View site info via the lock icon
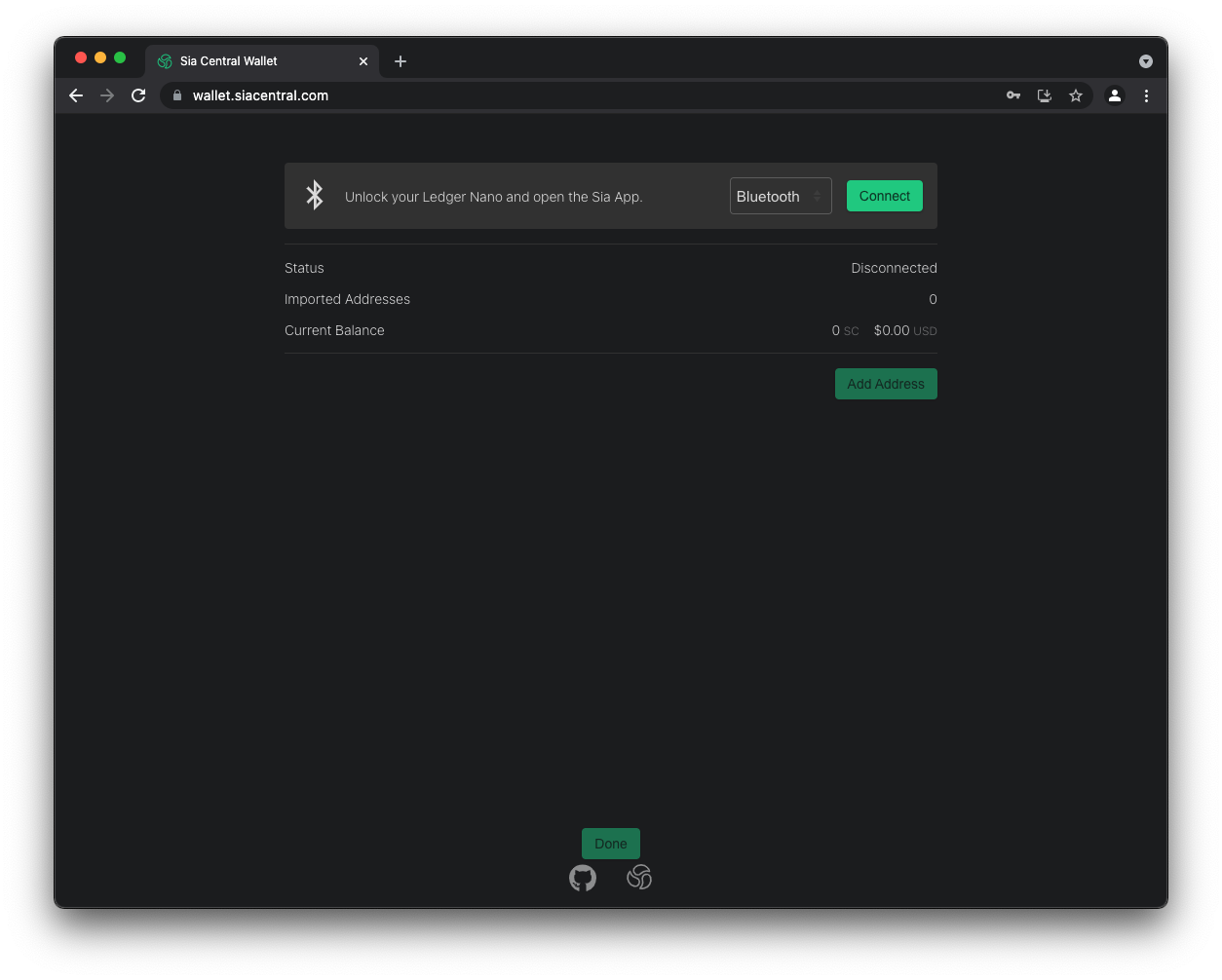Image resolution: width=1222 pixels, height=980 pixels. coord(177,95)
